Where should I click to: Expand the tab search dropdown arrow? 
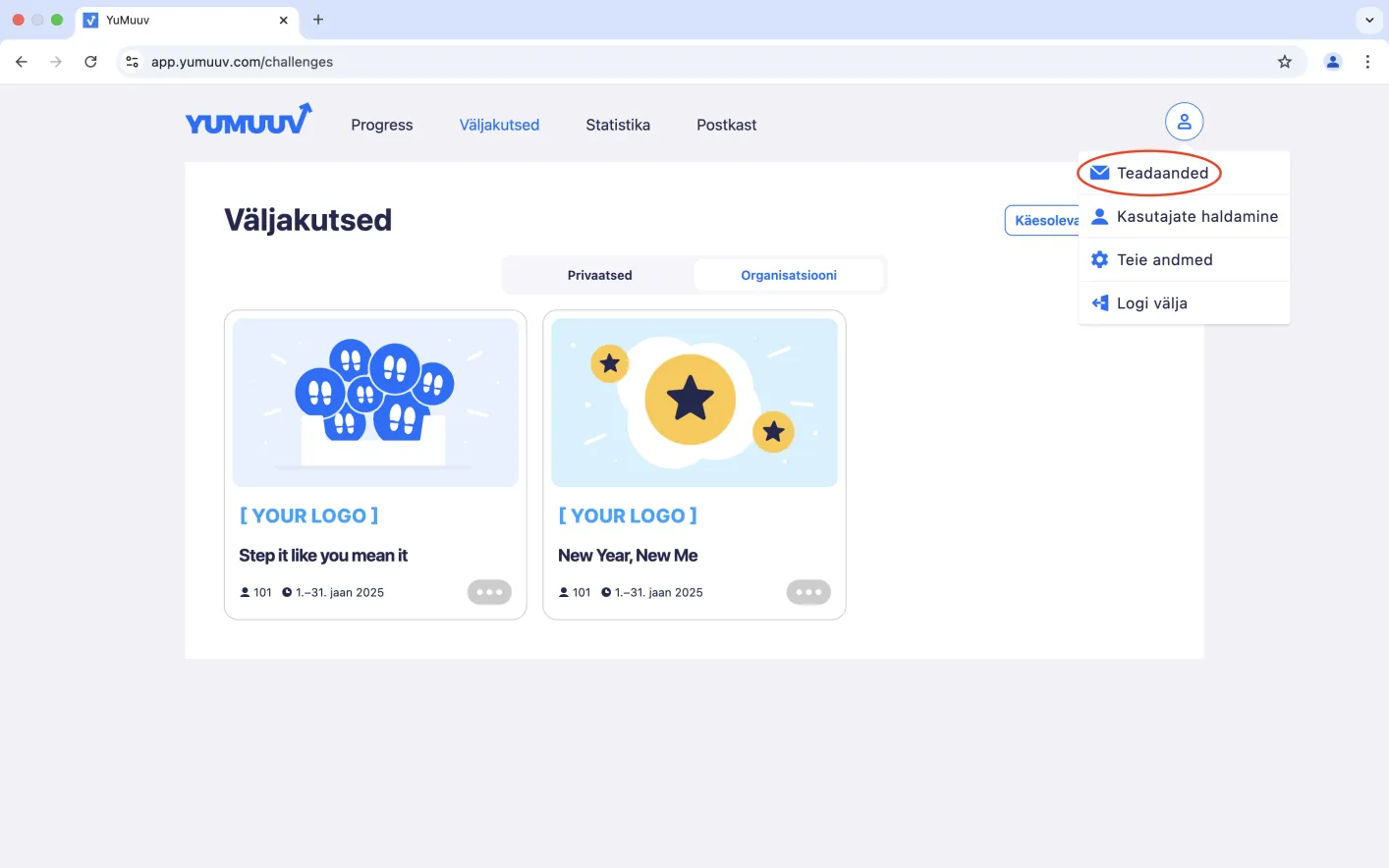pos(1369,20)
